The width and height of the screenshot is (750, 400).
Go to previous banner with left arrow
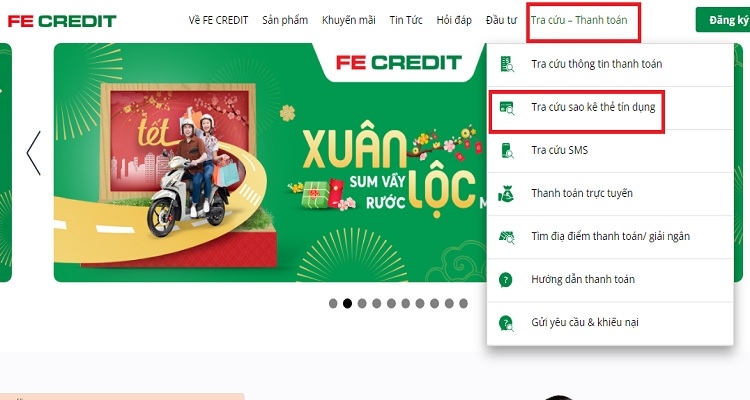pos(33,153)
